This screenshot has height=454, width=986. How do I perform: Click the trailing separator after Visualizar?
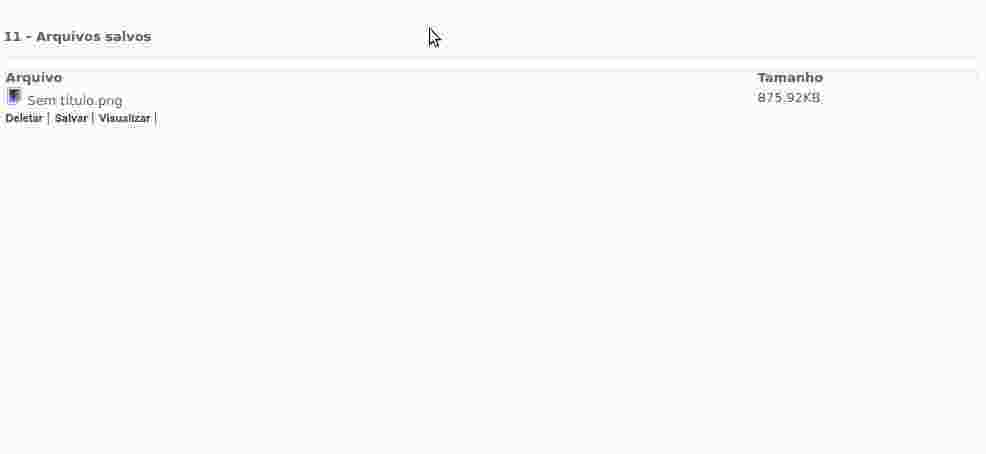[x=155, y=118]
